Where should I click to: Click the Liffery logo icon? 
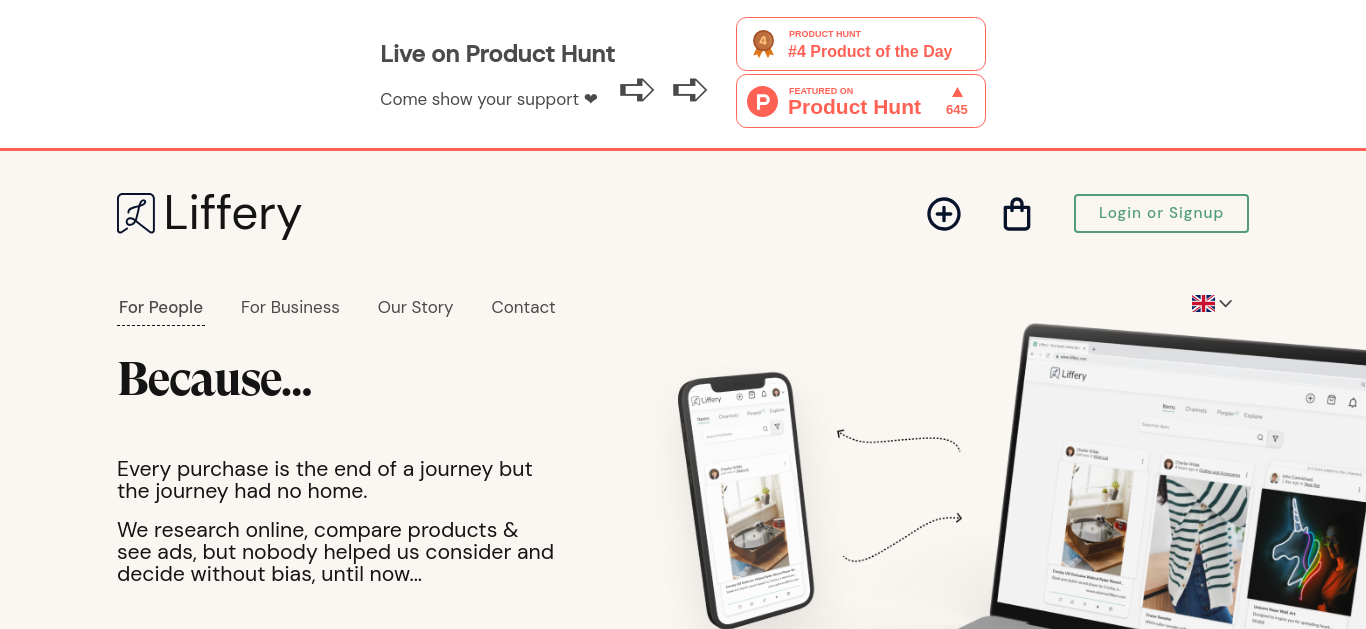(x=136, y=213)
